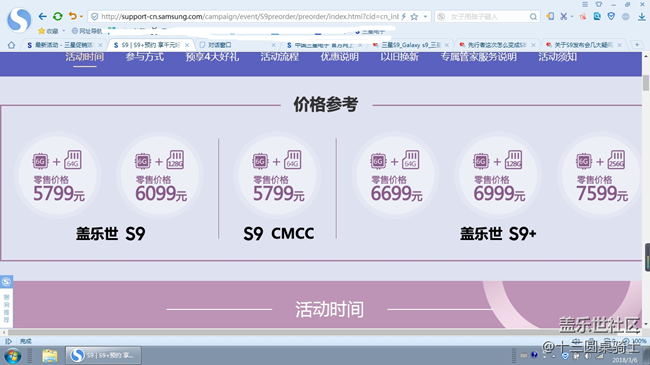650x365 pixels.
Task: Click the home icon on the tab bar
Action: pyautogui.click(x=11, y=45)
